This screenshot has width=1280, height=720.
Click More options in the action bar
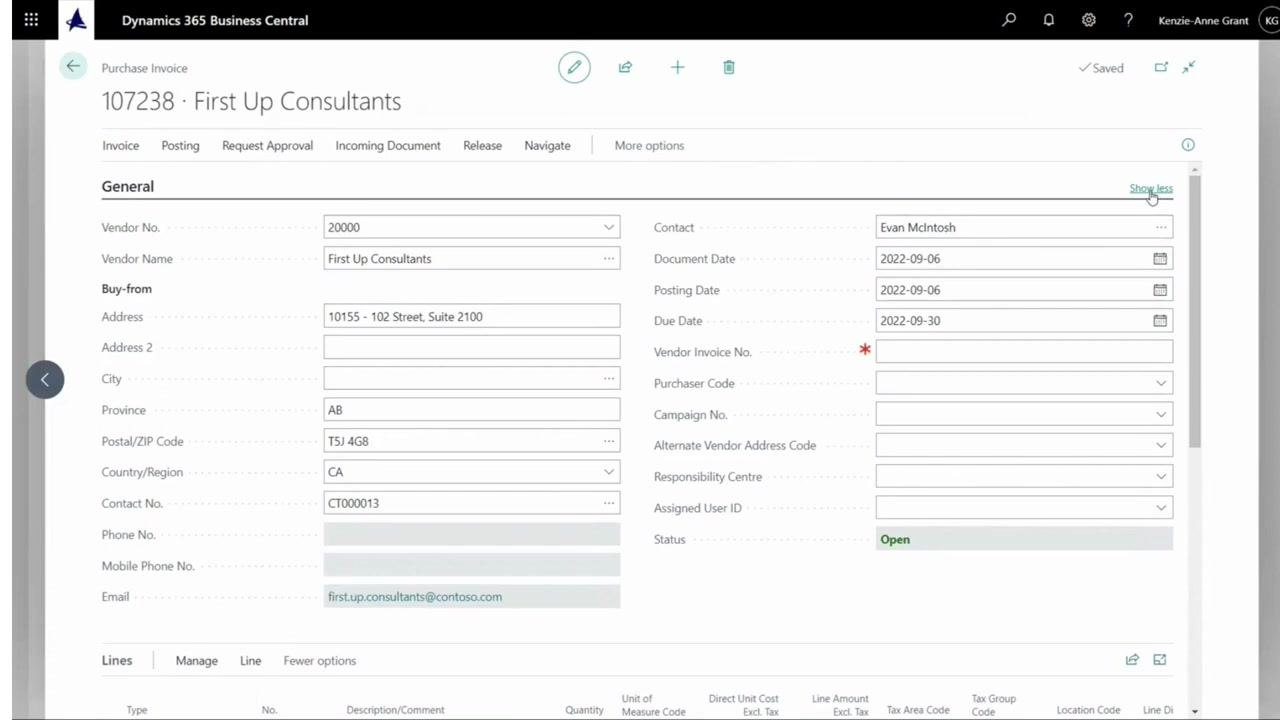pos(649,146)
